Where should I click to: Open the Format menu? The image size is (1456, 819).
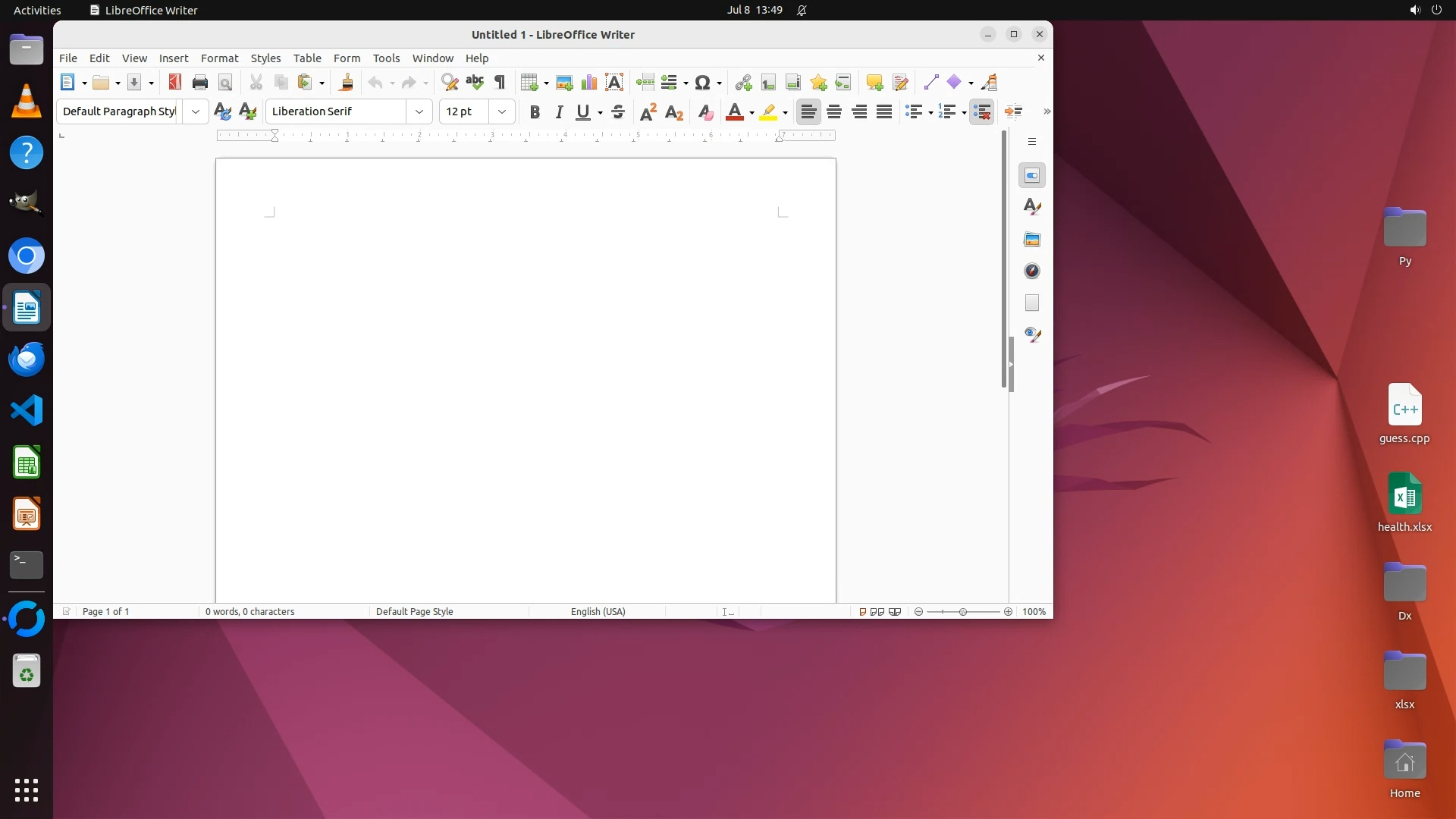point(219,58)
